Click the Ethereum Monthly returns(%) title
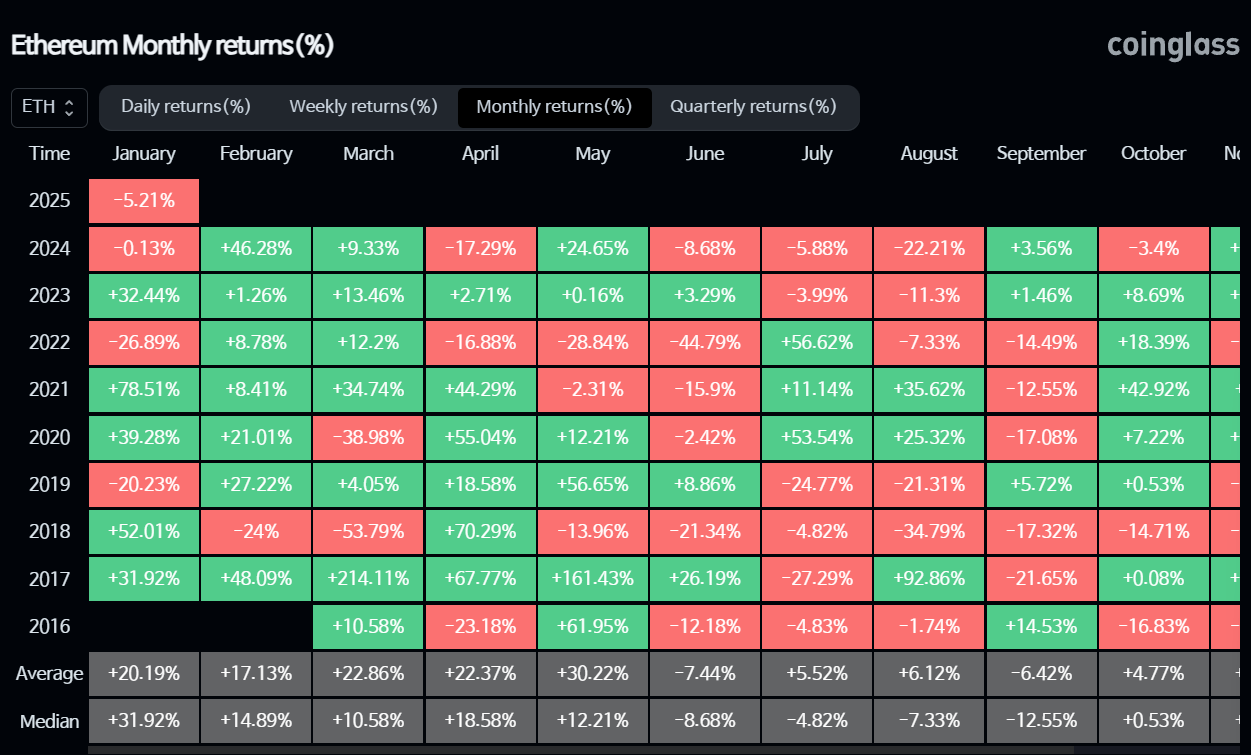Screen dimensions: 1251x755 click(x=172, y=46)
